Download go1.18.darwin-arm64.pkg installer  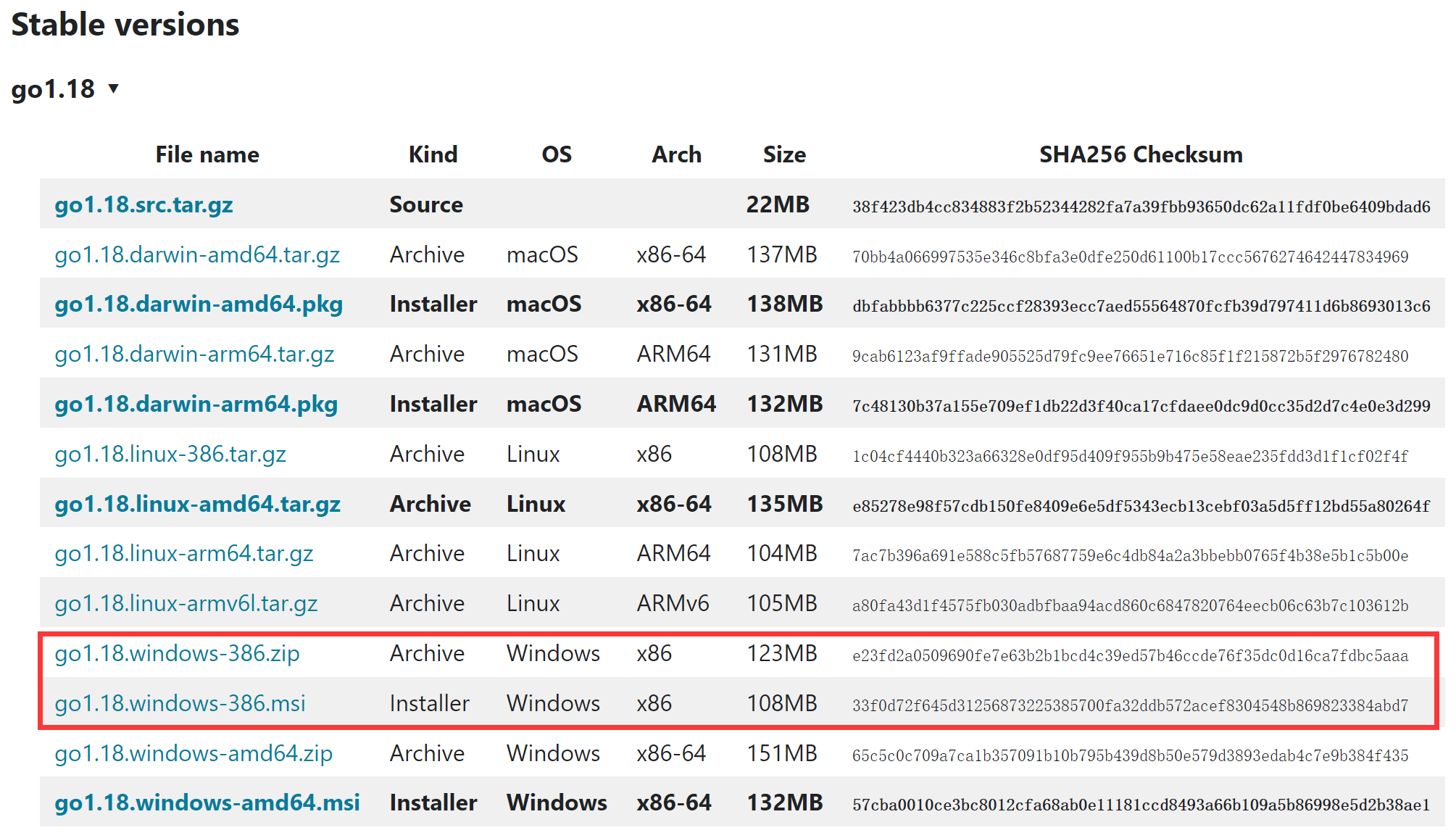click(x=196, y=404)
